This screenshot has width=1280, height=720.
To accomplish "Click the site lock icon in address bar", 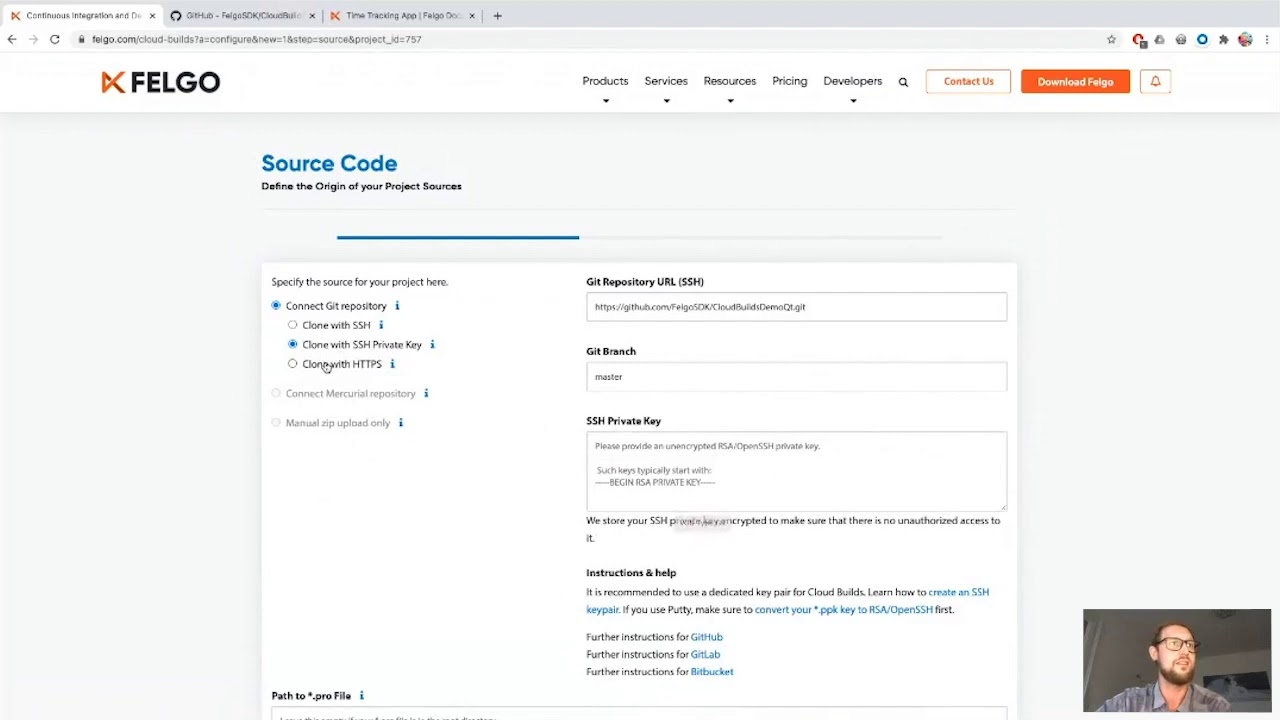I will [x=82, y=39].
